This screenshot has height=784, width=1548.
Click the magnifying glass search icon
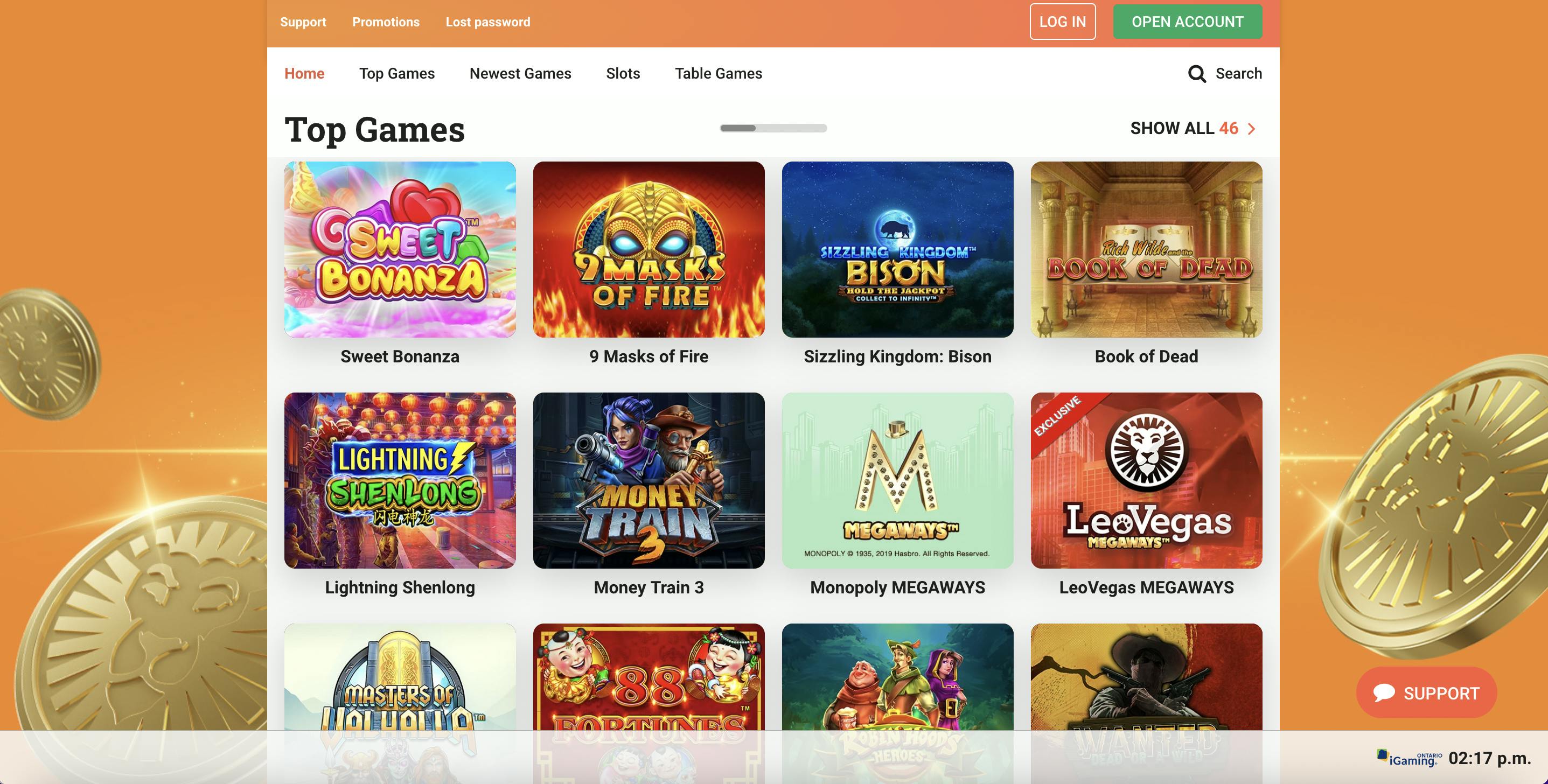1196,74
